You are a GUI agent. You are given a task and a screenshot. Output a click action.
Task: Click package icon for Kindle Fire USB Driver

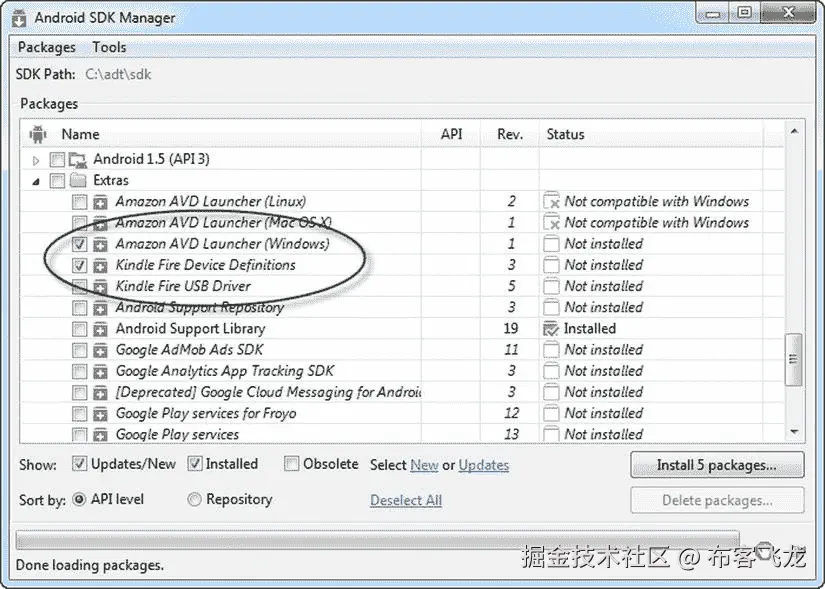(100, 287)
